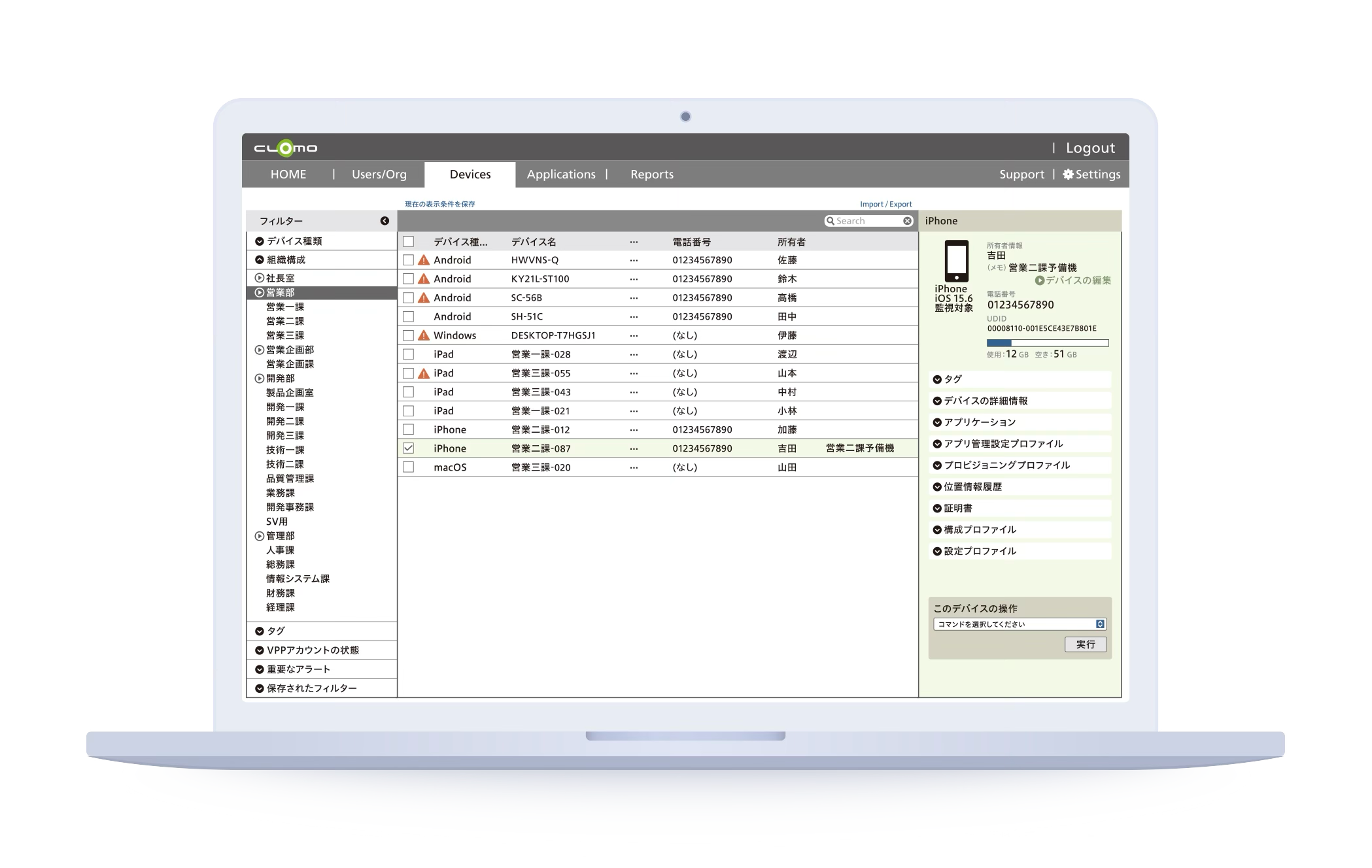
Task: Click the storage usage bar
Action: pos(1047,342)
